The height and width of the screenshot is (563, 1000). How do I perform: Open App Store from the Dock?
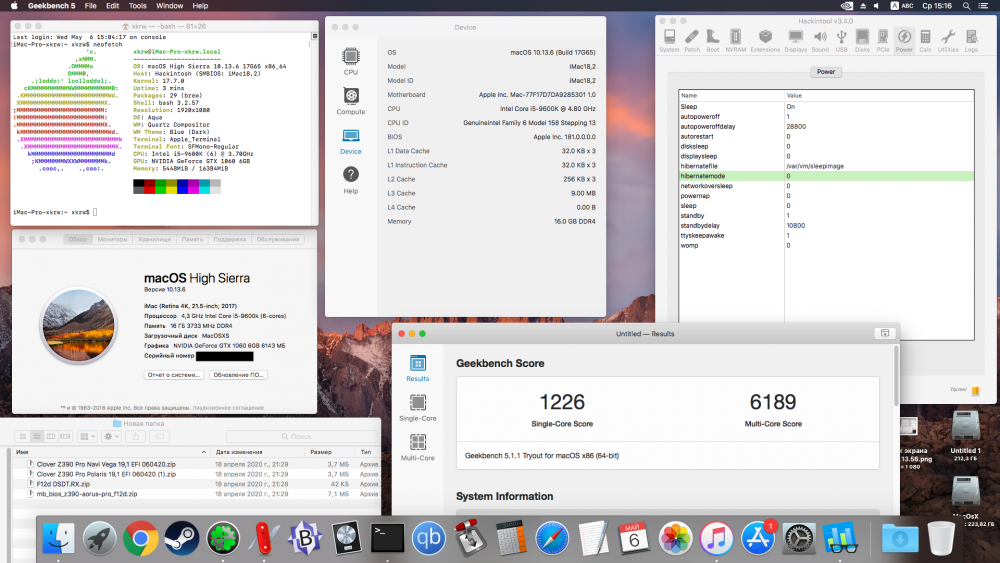[x=758, y=539]
